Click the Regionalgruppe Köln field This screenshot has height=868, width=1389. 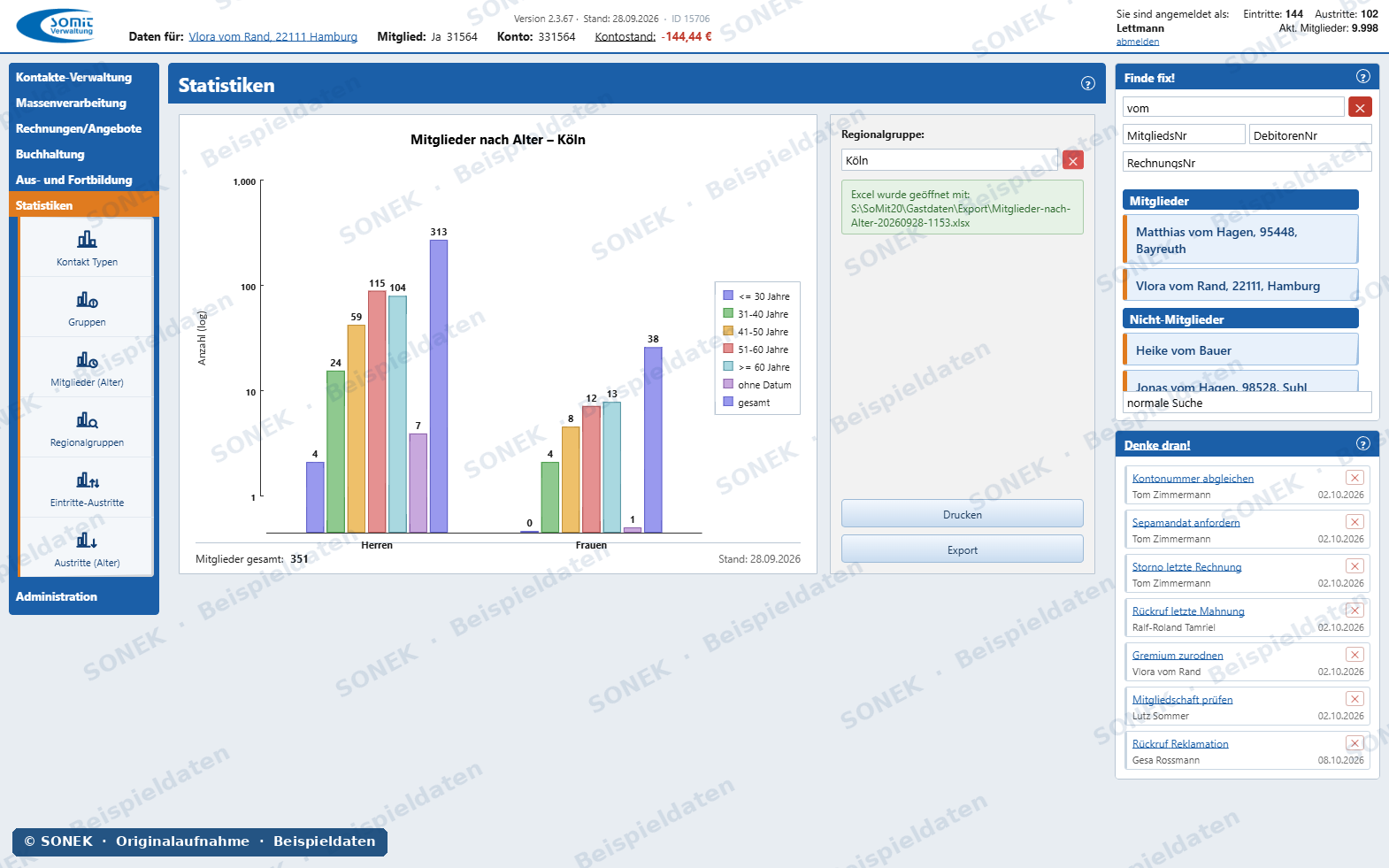pos(949,160)
